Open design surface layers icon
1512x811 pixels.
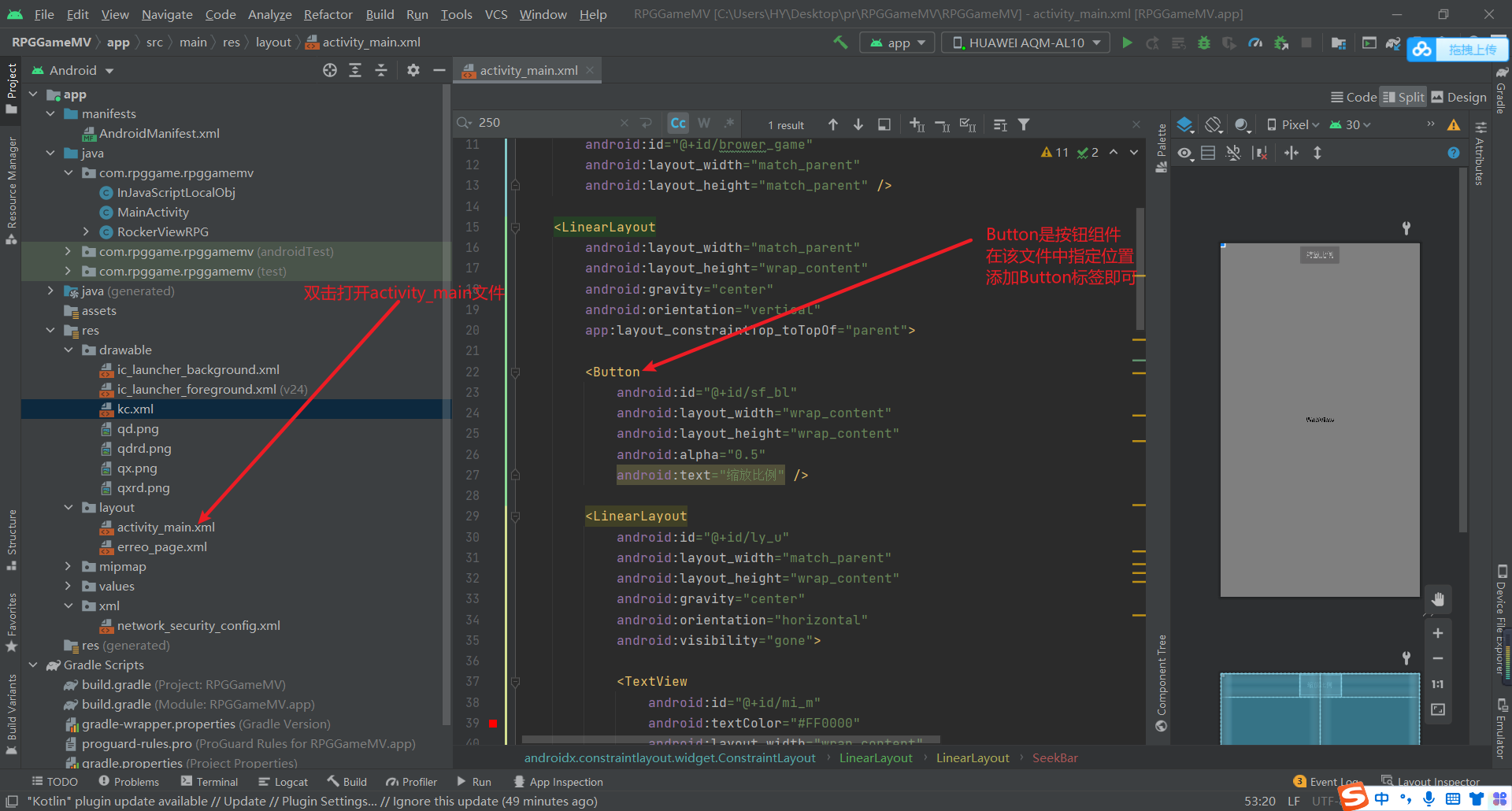coord(1185,124)
